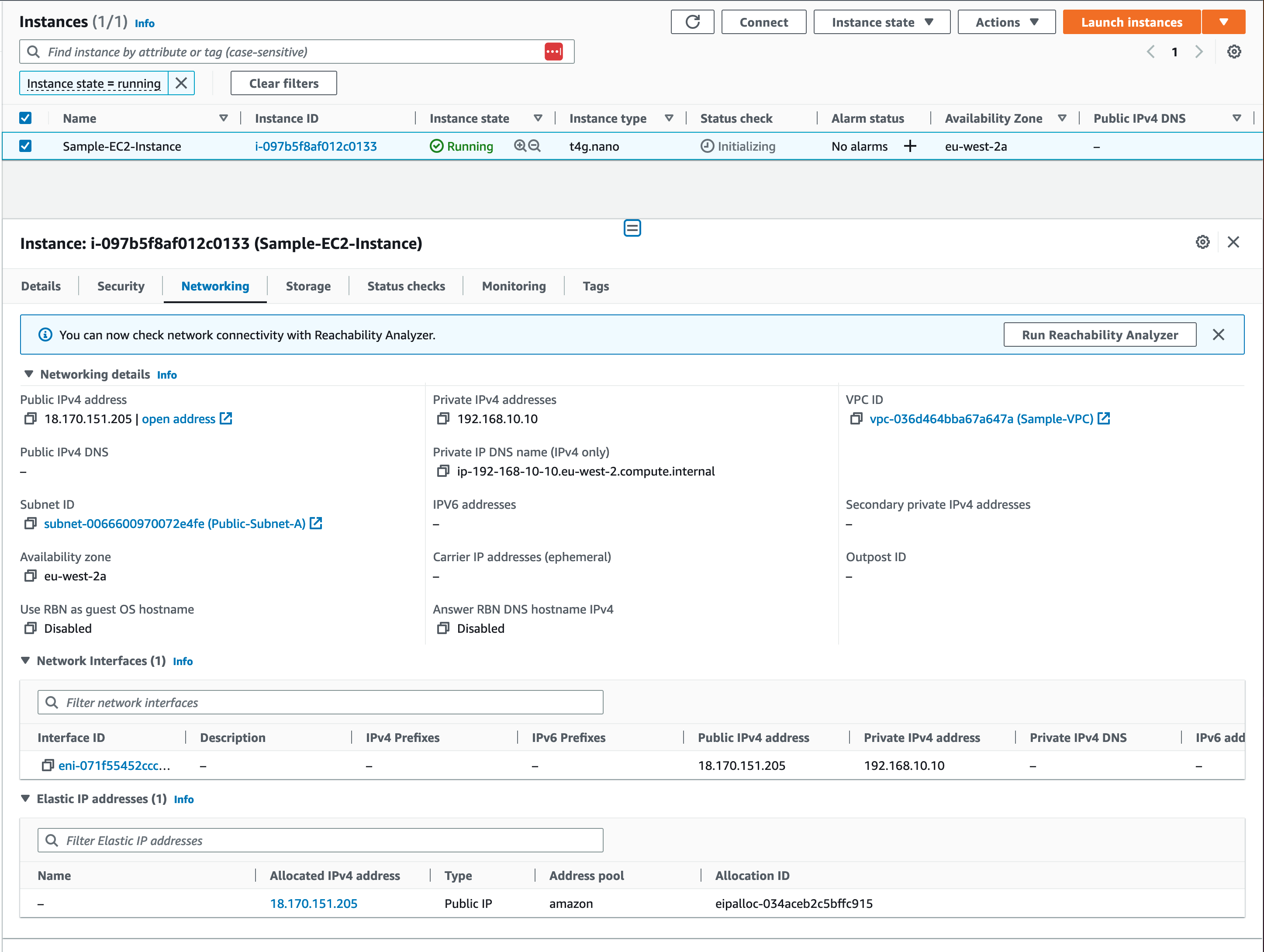1264x952 pixels.
Task: Open table preferences with the gear icon
Action: pyautogui.click(x=1234, y=51)
